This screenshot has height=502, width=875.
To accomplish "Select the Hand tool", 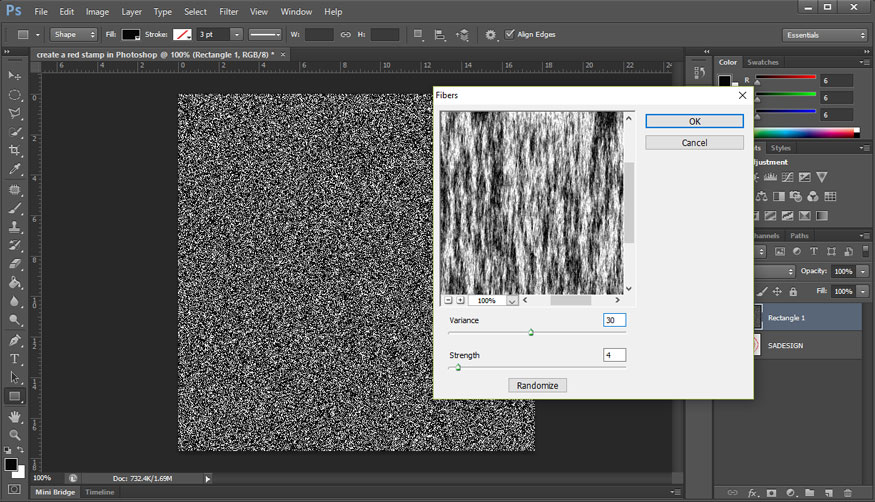I will point(15,416).
